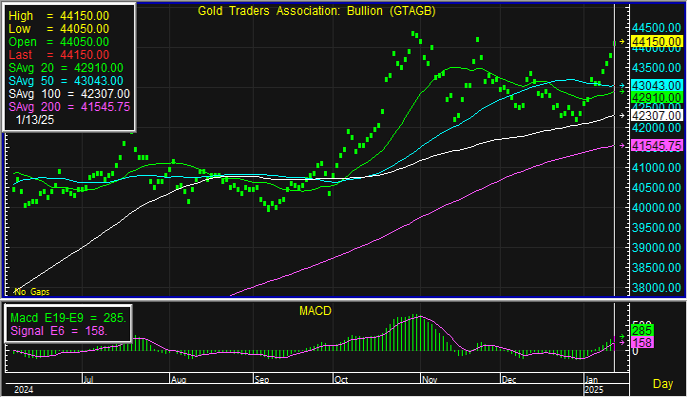Select the SAvg 200 = 41545.75 legend entry

tap(69, 107)
